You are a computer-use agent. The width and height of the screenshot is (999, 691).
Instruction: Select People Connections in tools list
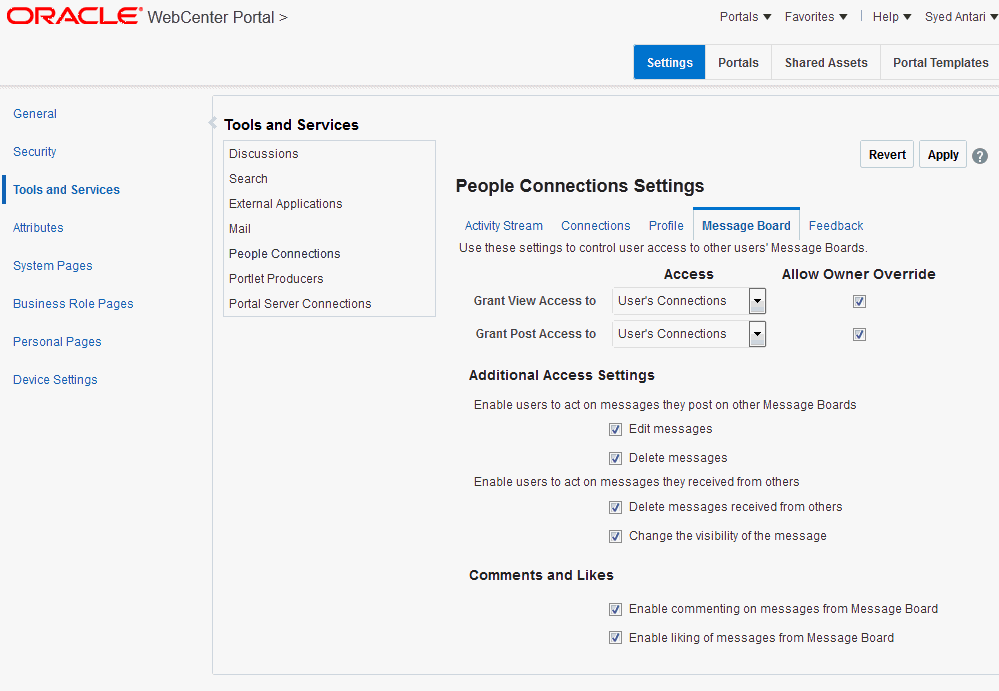click(x=329, y=253)
